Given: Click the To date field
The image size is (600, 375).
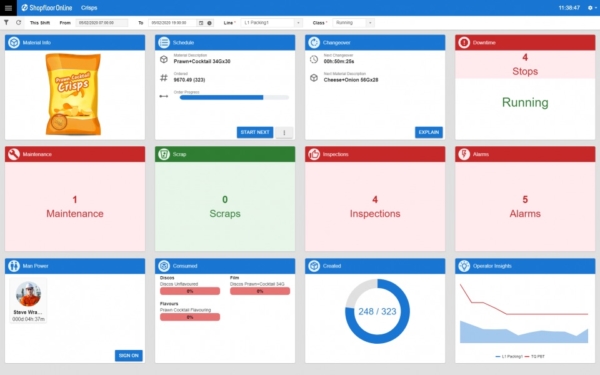Looking at the screenshot, I should click(173, 23).
